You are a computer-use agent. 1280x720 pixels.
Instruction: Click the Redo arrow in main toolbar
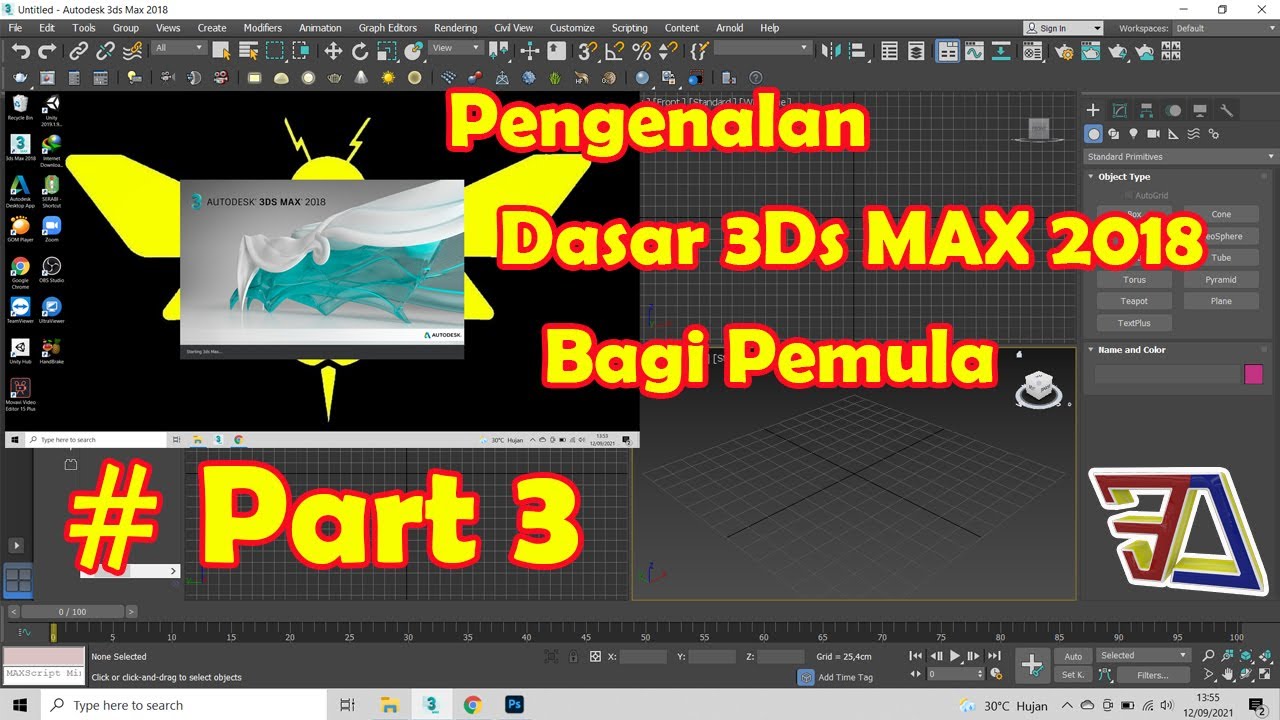point(47,51)
